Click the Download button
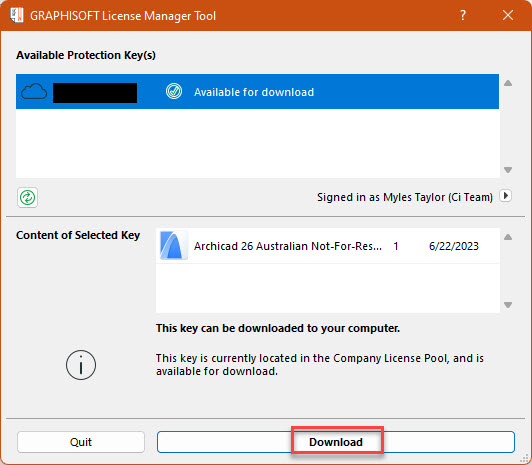Viewport: 532px width, 465px height. click(x=336, y=442)
